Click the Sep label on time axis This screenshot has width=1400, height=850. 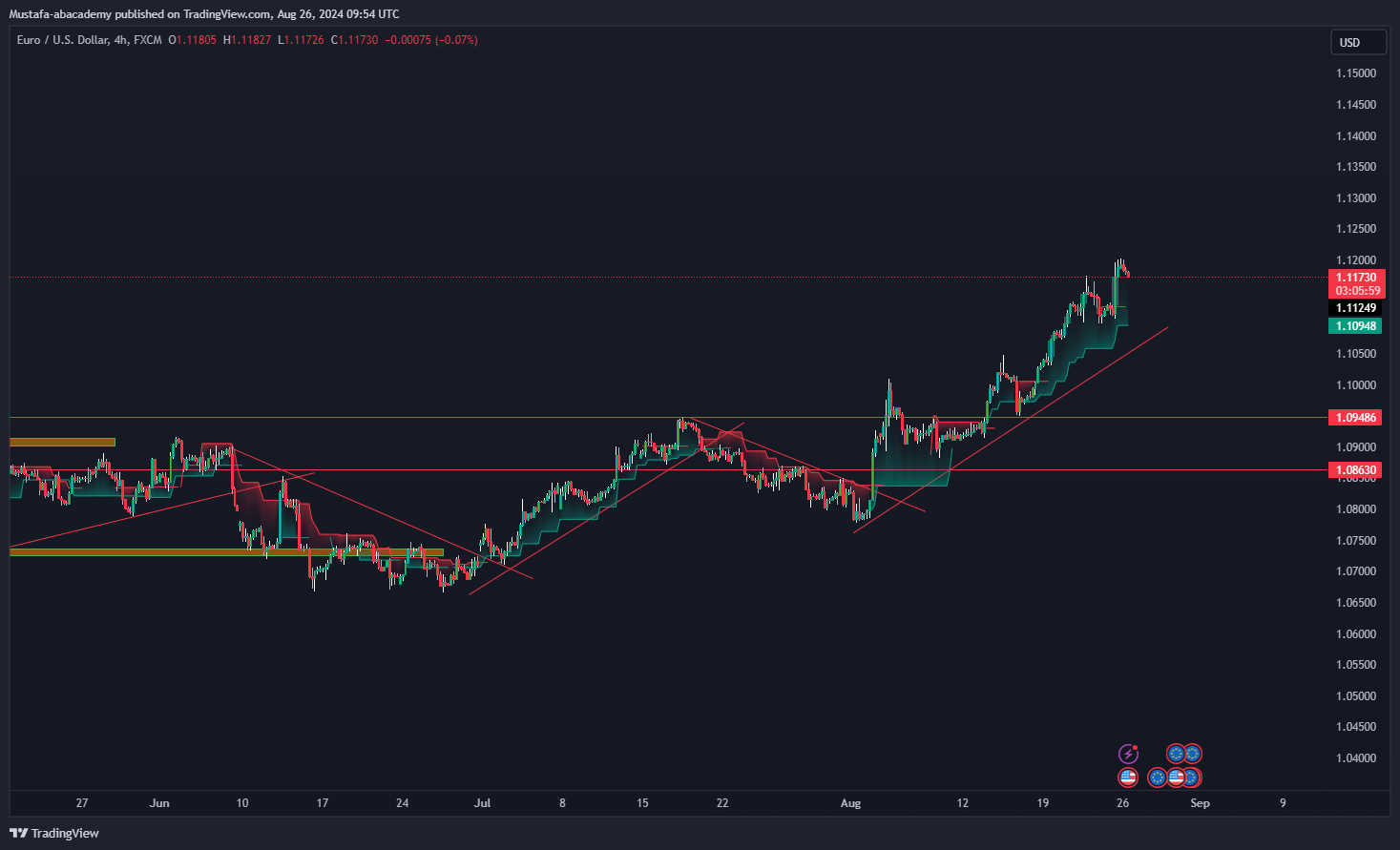click(x=1200, y=803)
